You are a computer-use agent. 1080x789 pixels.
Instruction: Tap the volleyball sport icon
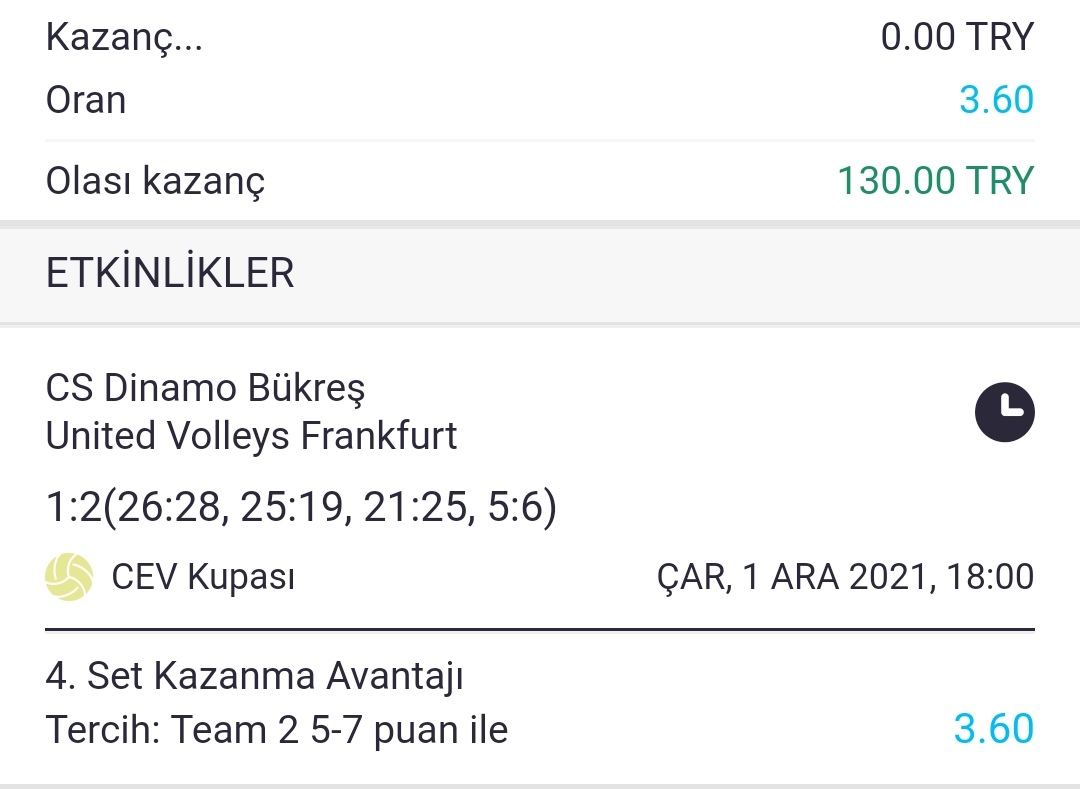(x=69, y=577)
